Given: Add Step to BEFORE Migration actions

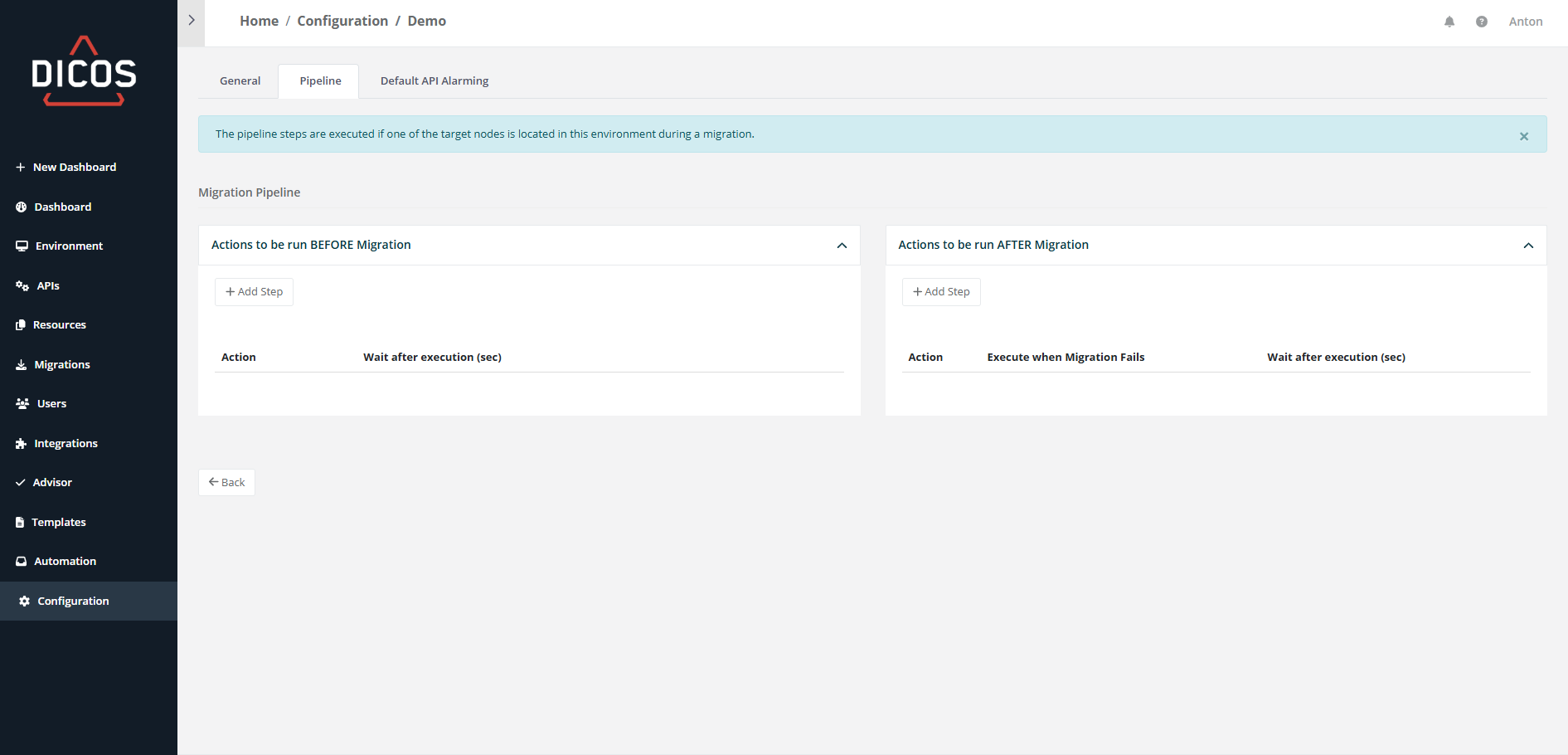Looking at the screenshot, I should coord(254,292).
